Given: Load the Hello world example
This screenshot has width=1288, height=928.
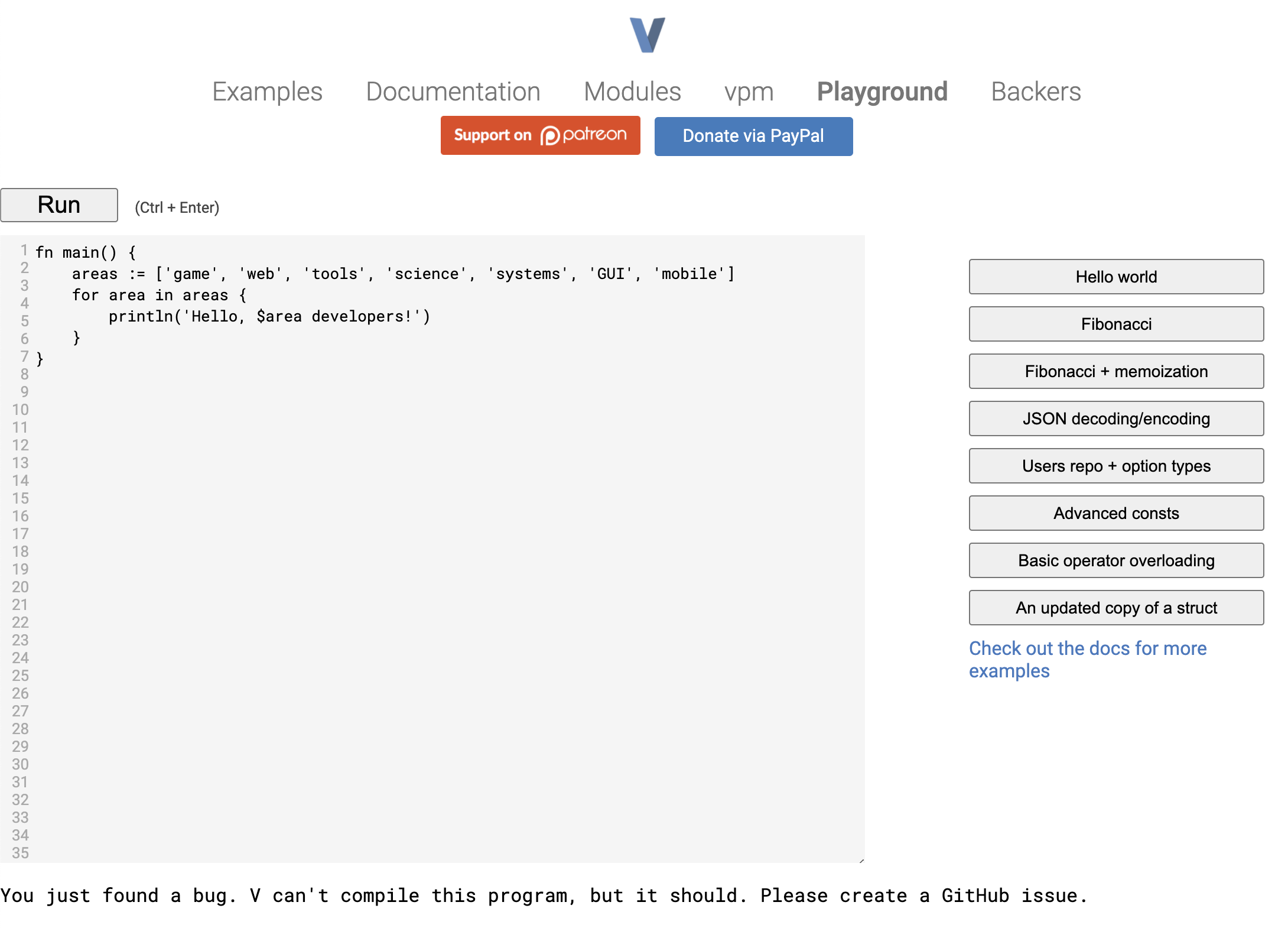Looking at the screenshot, I should coord(1115,277).
